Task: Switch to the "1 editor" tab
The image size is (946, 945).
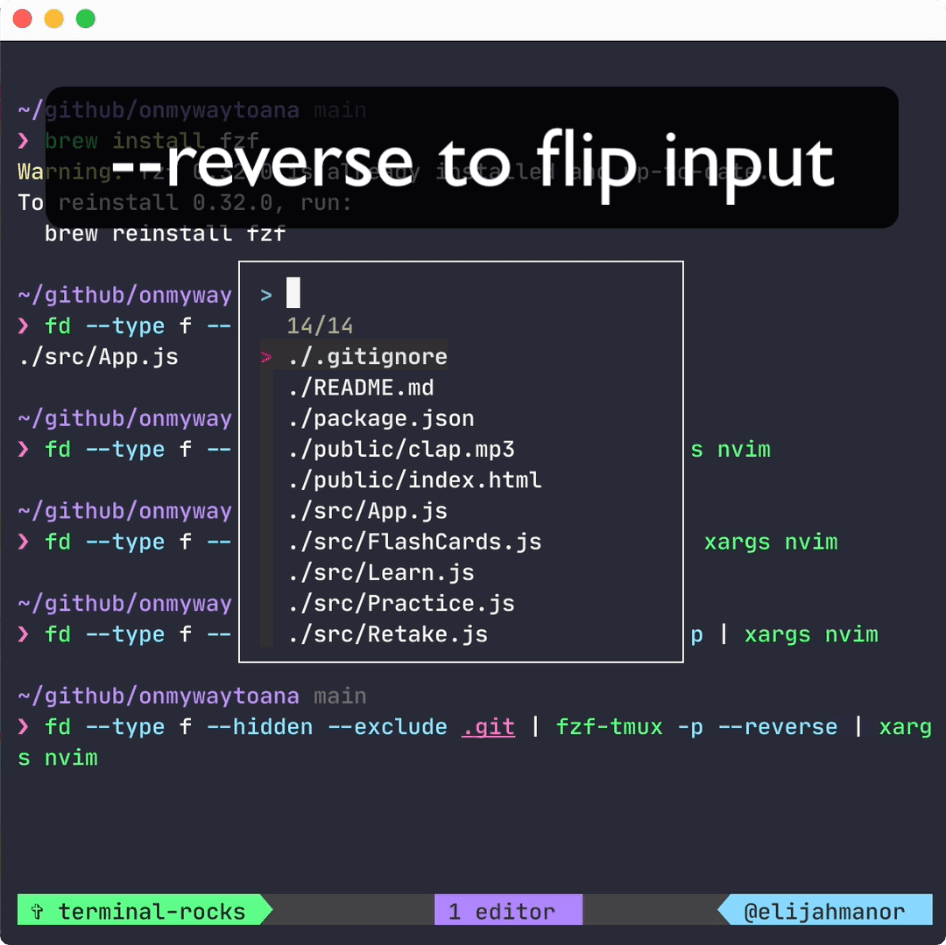Action: click(508, 909)
